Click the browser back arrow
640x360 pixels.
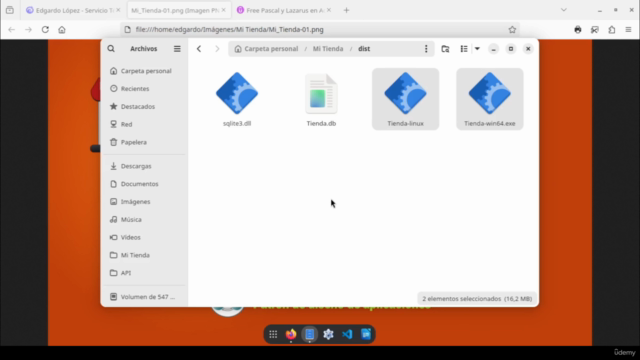click(x=11, y=29)
